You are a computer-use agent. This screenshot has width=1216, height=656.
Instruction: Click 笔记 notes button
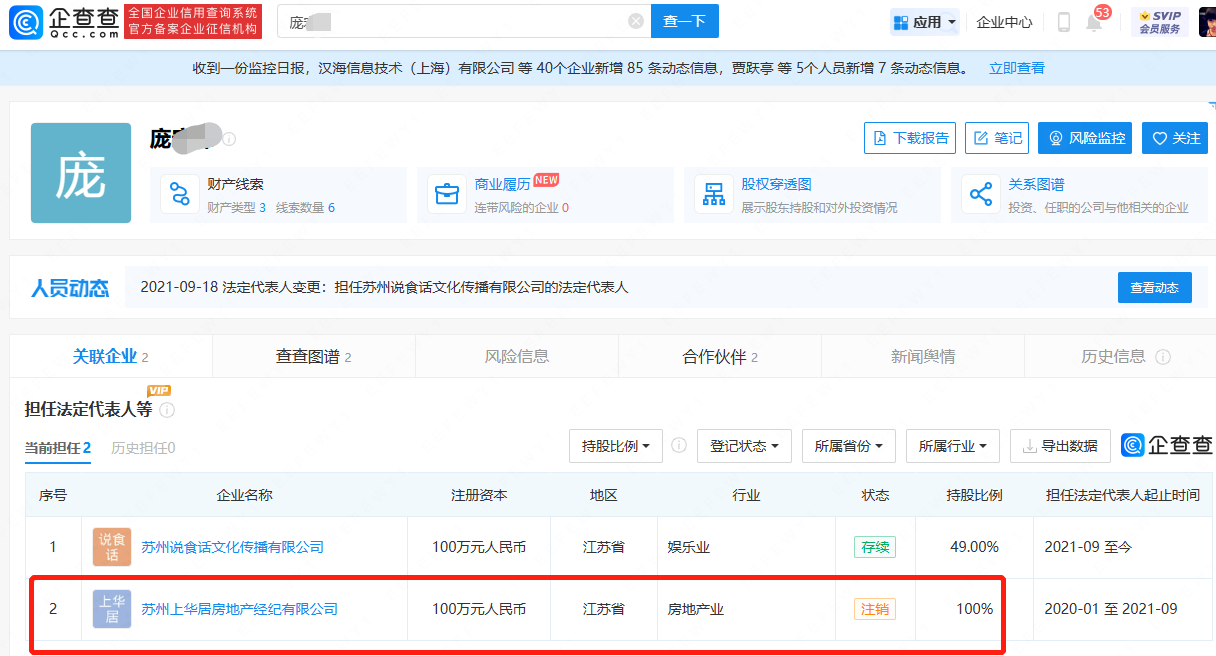pos(997,138)
